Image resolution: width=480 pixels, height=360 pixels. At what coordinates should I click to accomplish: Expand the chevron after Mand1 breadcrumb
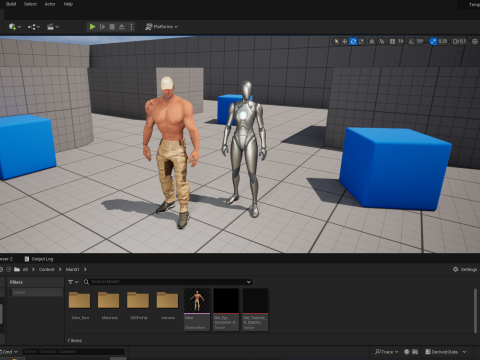pos(85,269)
